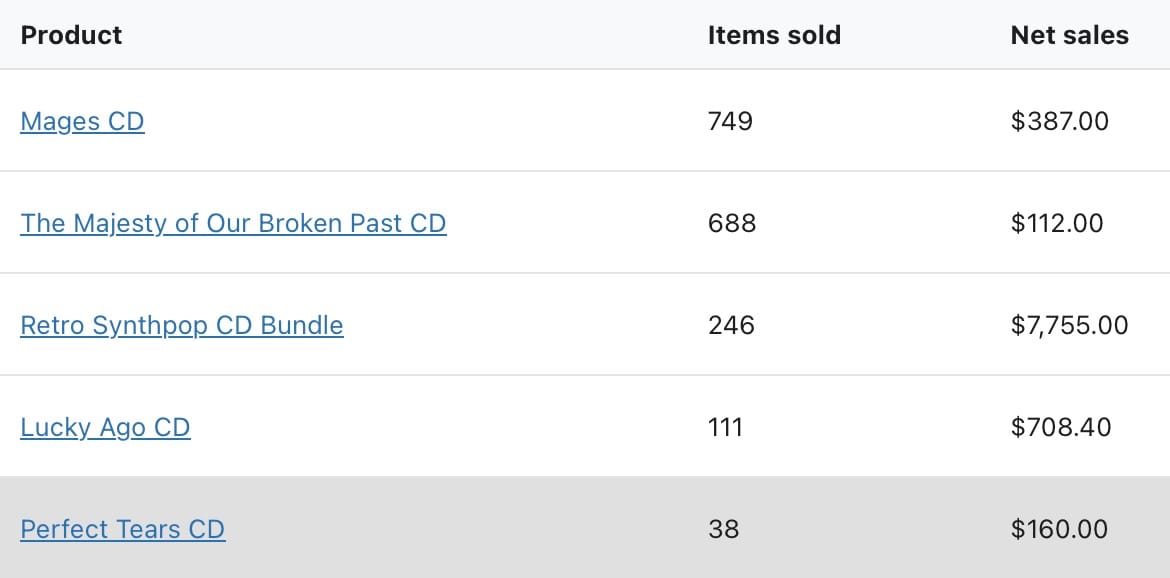Click 111 items sold for Lucky Ago
The height and width of the screenshot is (578, 1170).
click(x=726, y=427)
